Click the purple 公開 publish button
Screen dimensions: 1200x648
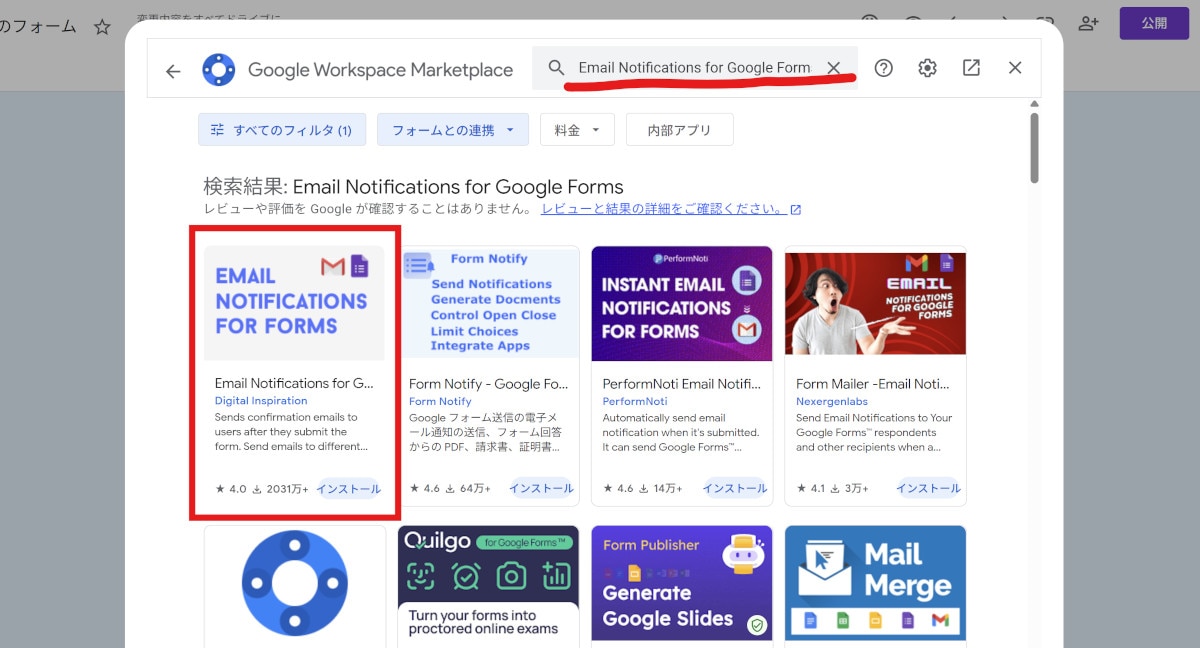[1154, 22]
